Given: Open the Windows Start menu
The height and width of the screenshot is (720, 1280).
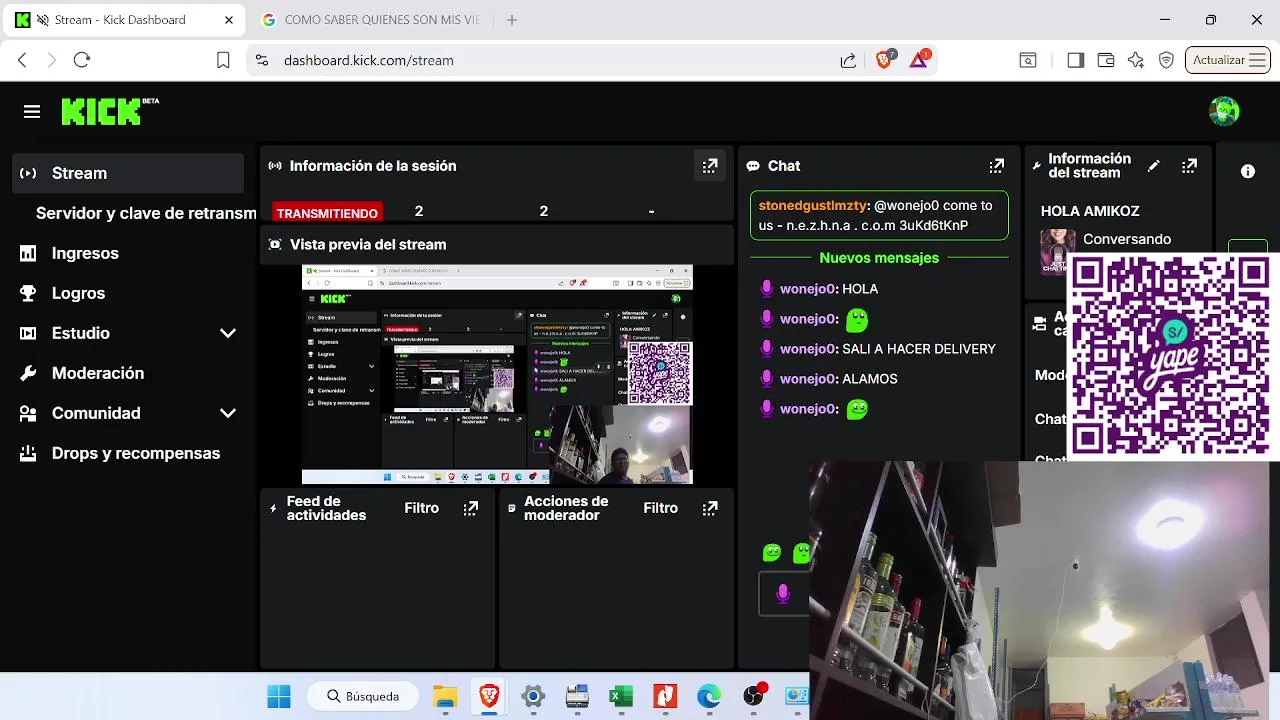Looking at the screenshot, I should pos(279,696).
